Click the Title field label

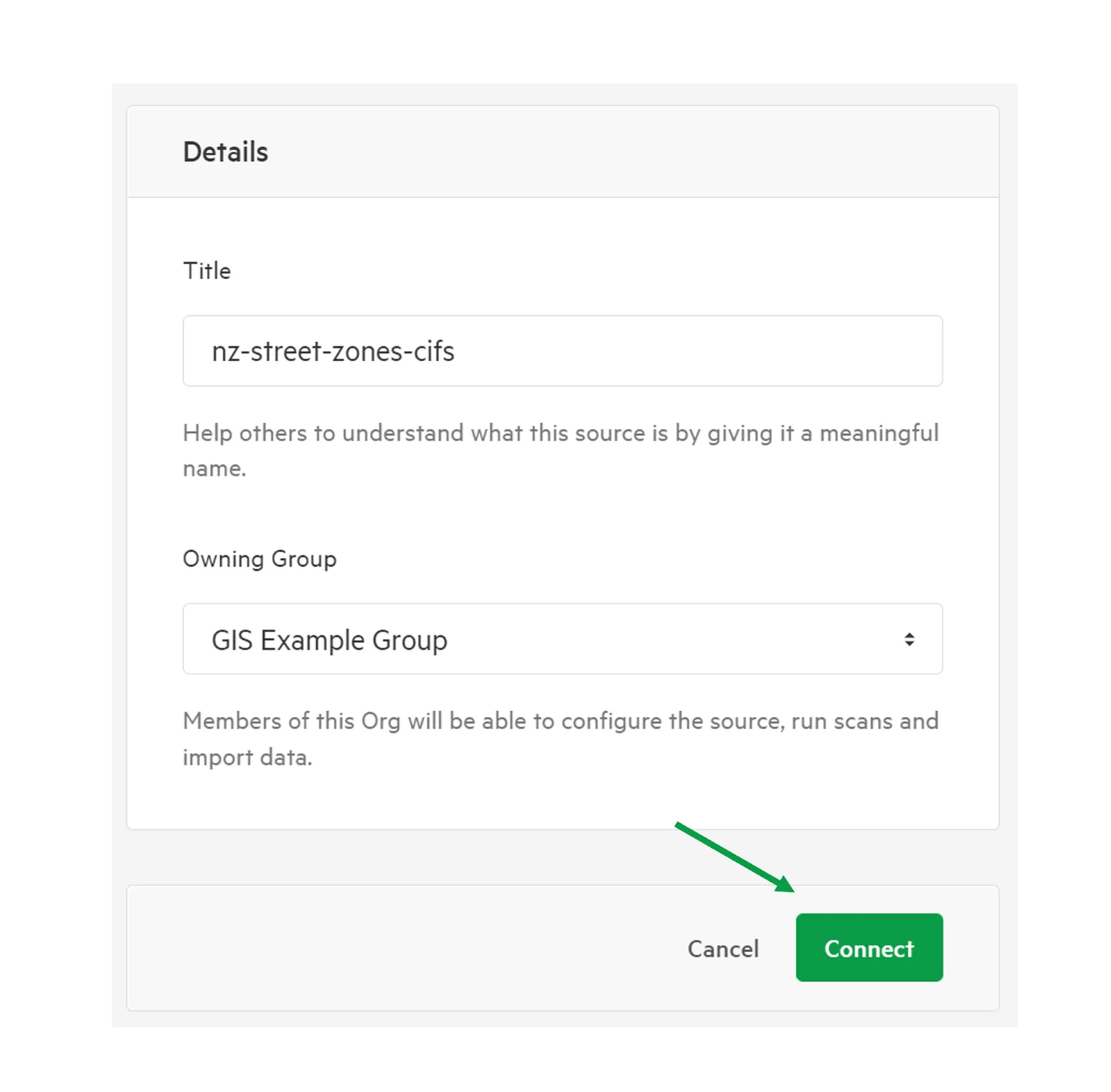point(207,271)
